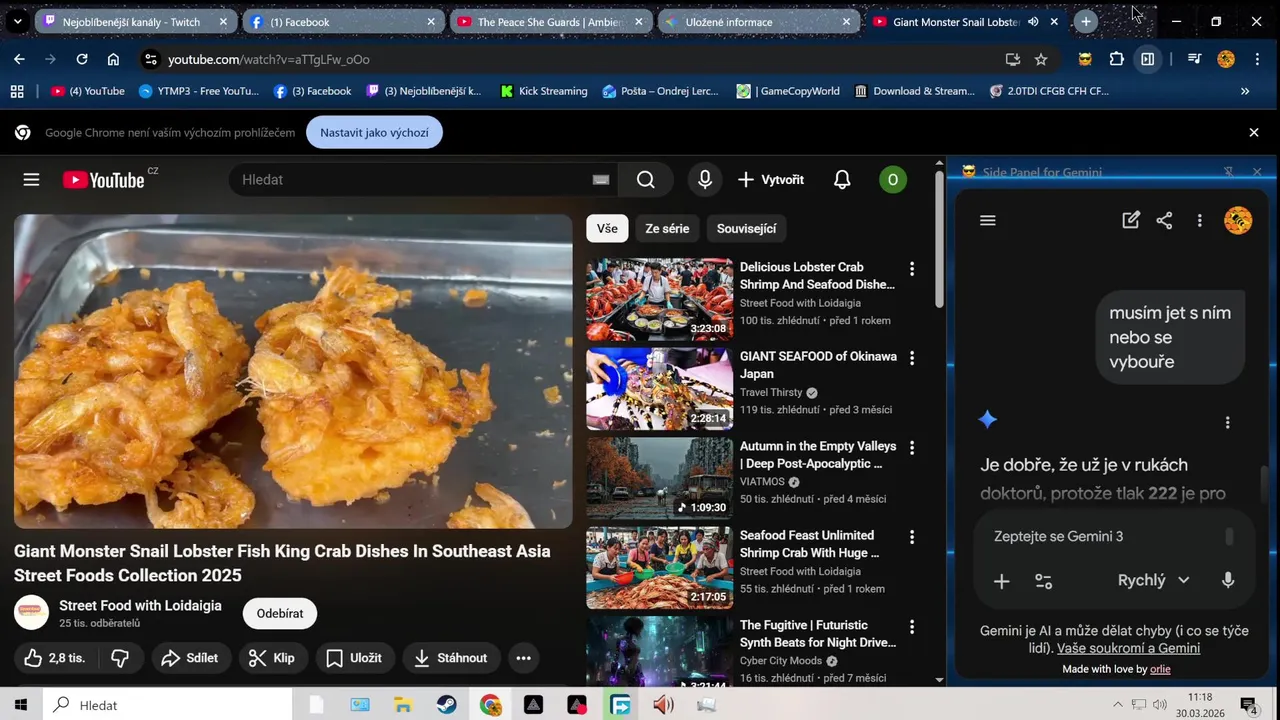Open Gemini side panel hamburger menu
The width and height of the screenshot is (1280, 720).
tap(988, 221)
